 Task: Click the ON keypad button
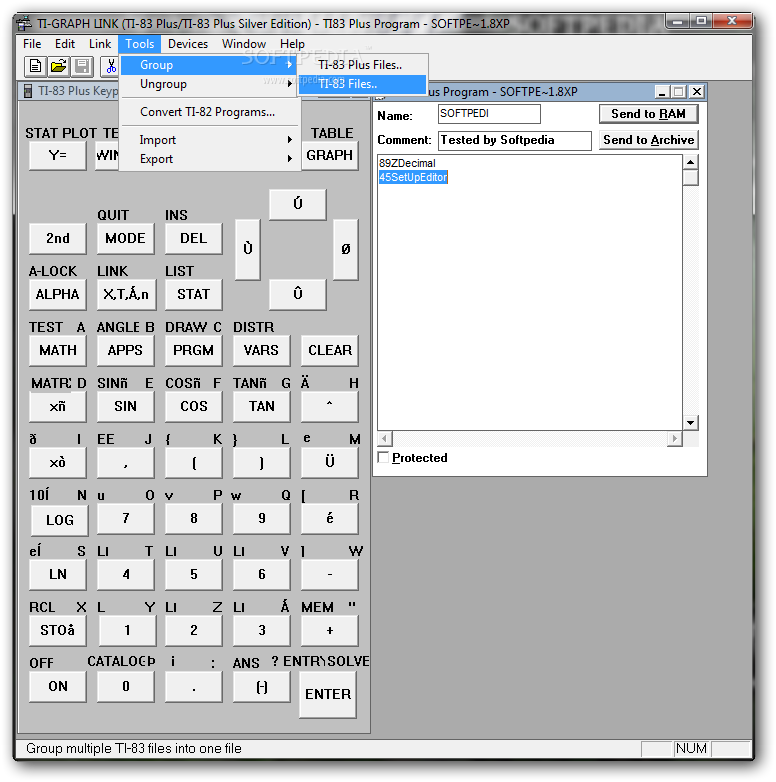point(57,686)
